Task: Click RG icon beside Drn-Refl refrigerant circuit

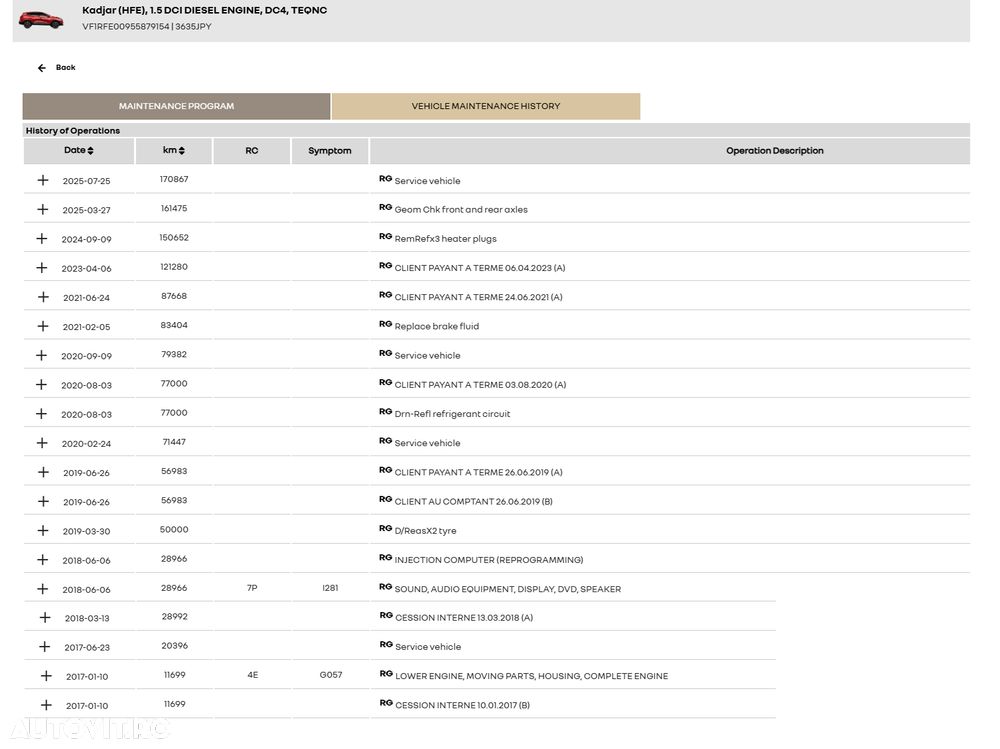Action: (x=385, y=412)
